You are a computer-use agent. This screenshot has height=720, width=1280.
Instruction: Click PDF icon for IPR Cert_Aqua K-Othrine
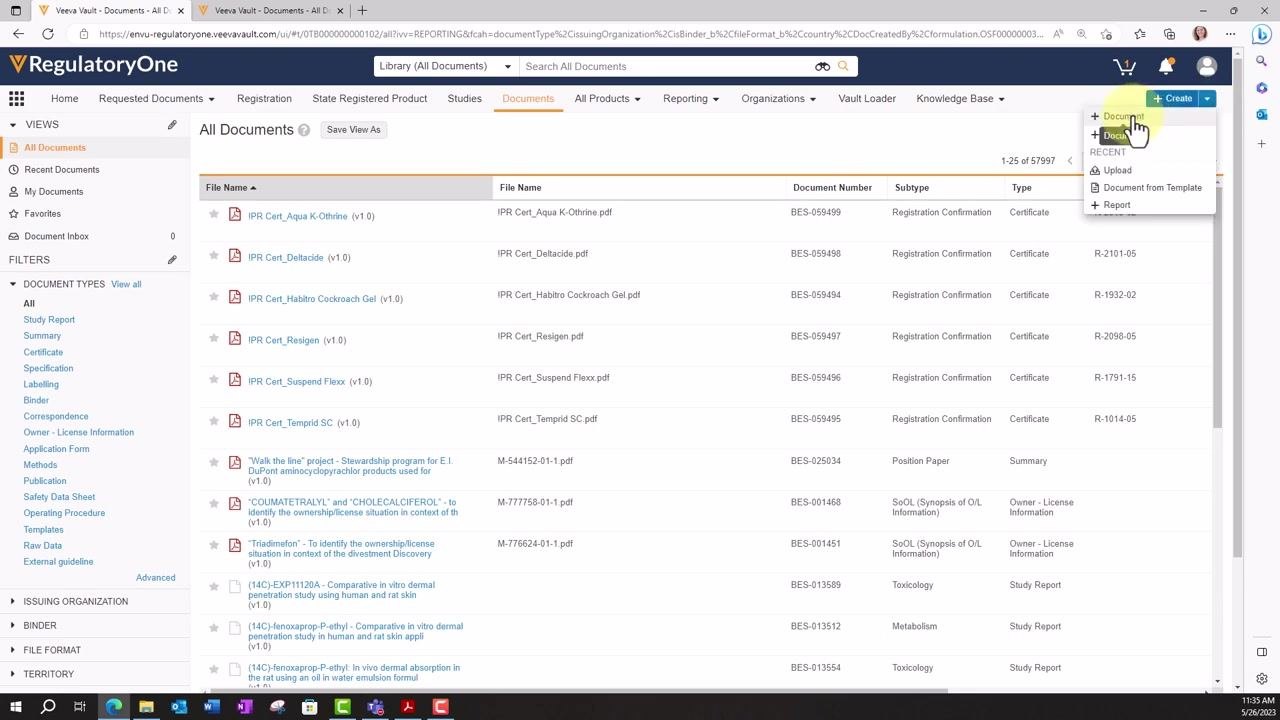click(235, 215)
